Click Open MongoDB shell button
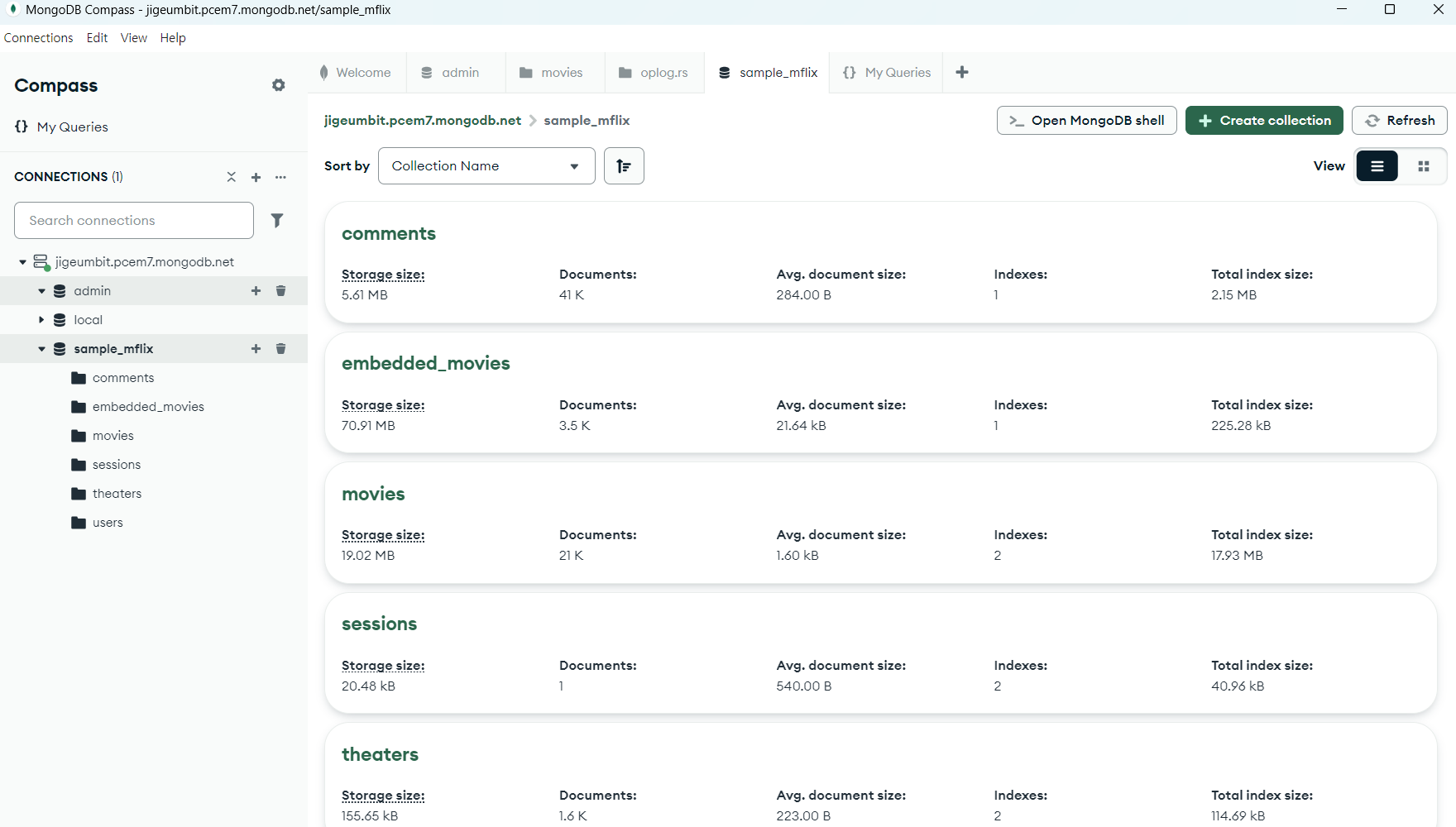This screenshot has width=1456, height=827. [x=1087, y=121]
